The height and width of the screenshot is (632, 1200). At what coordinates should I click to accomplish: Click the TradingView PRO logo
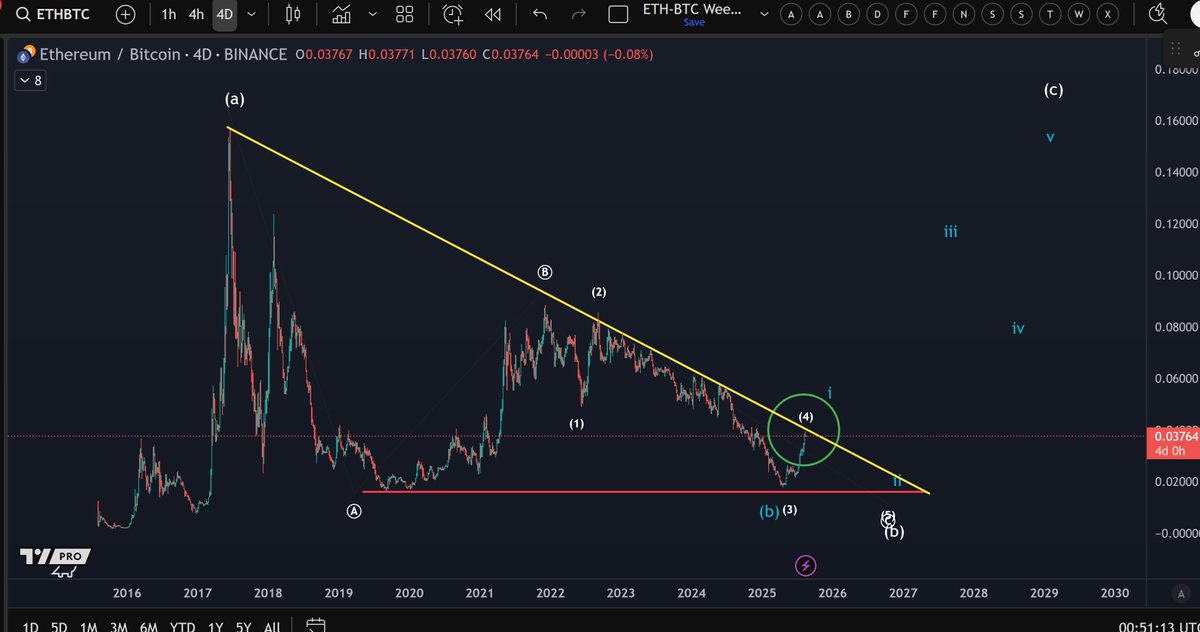pyautogui.click(x=55, y=560)
